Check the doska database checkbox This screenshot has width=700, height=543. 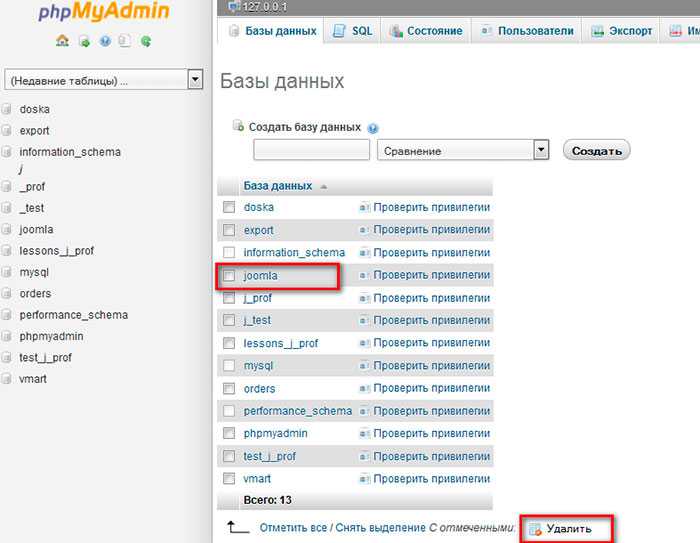[229, 207]
